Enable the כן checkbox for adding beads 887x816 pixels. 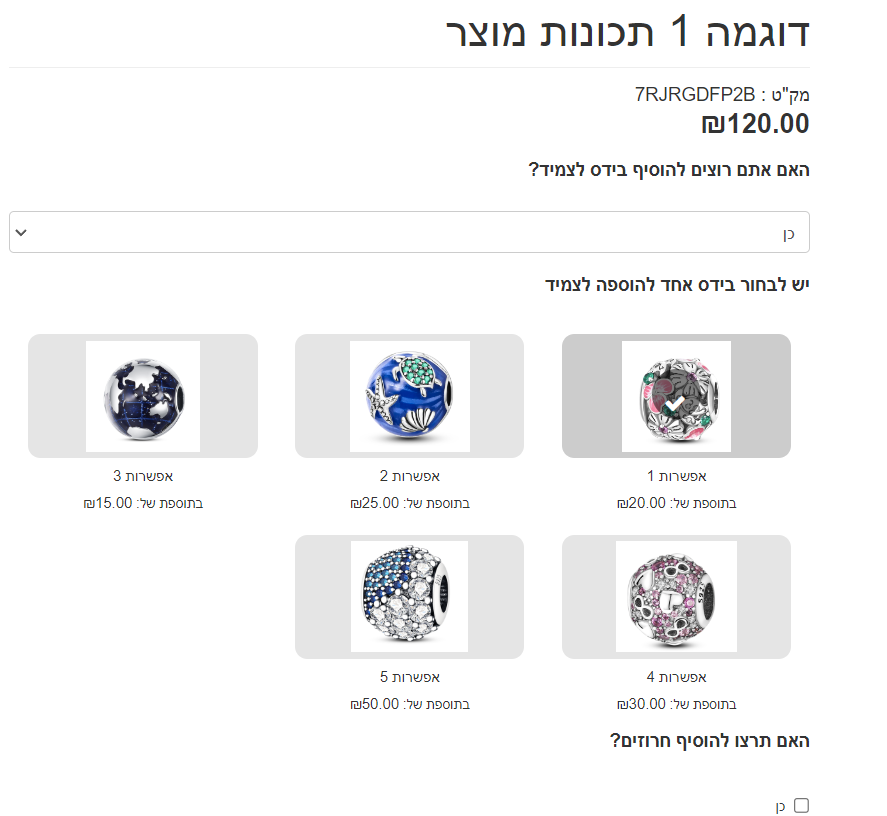[x=801, y=805]
